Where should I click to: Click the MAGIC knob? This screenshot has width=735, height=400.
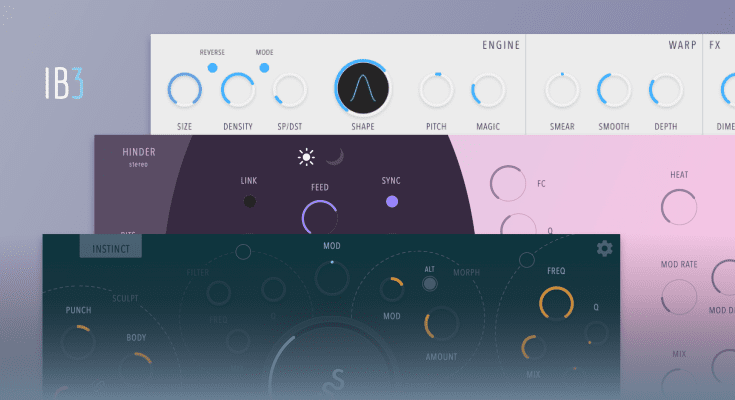[488, 91]
